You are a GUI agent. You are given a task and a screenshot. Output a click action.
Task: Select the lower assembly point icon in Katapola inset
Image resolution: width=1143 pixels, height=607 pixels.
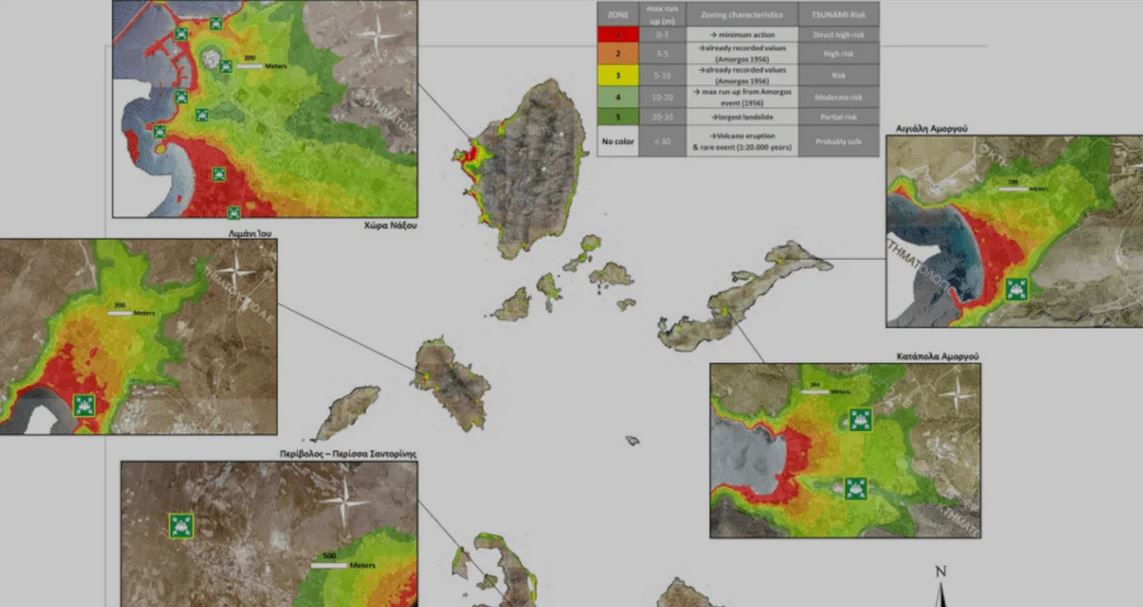pyautogui.click(x=854, y=488)
